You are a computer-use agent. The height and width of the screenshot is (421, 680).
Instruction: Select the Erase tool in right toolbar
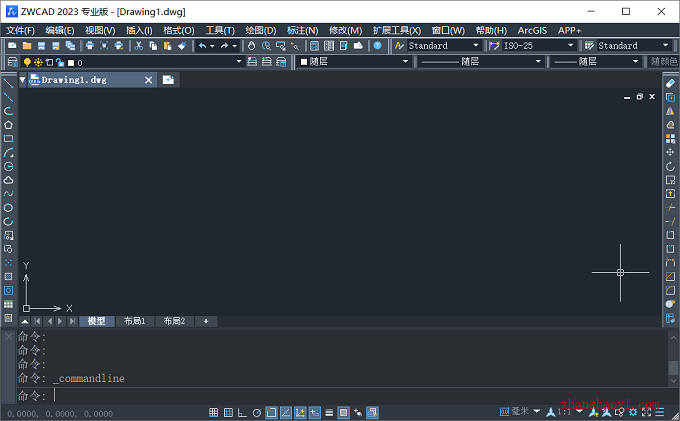pos(670,83)
